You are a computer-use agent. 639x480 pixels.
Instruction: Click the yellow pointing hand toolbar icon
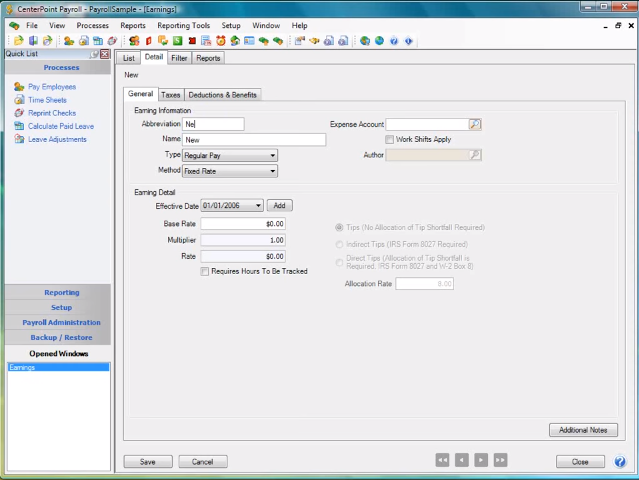point(314,40)
